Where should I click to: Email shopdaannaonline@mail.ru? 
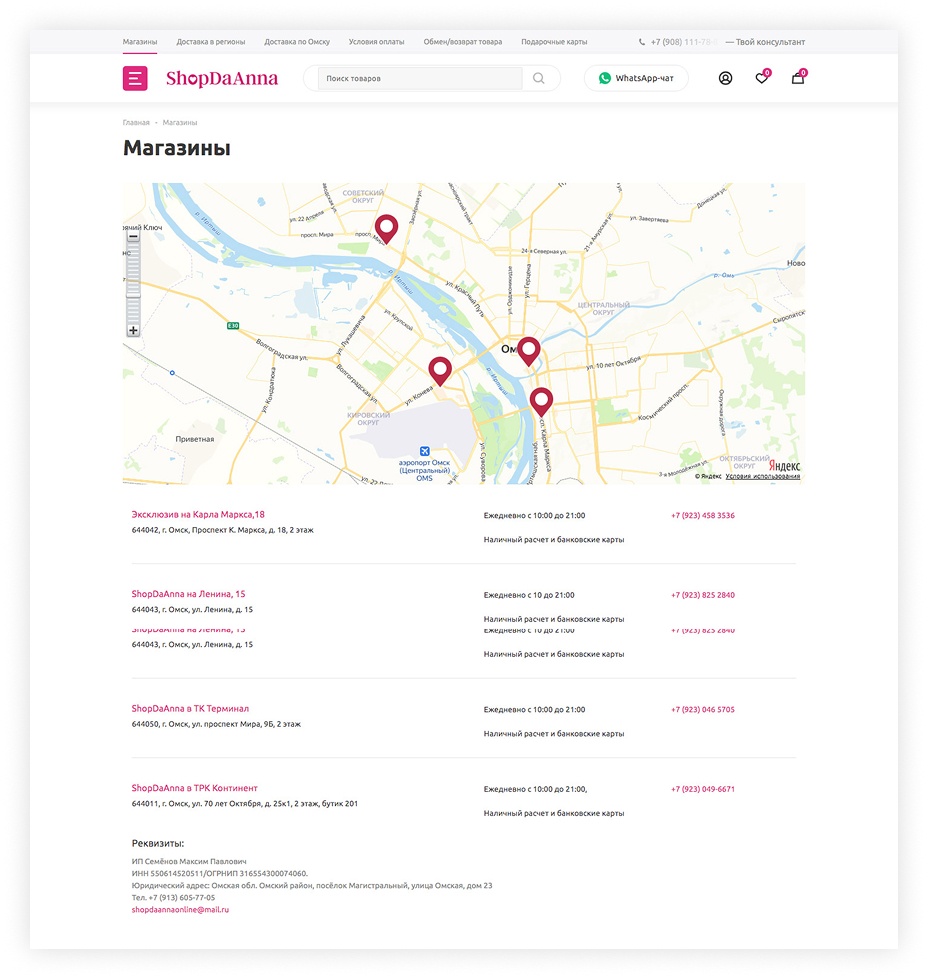(x=180, y=910)
